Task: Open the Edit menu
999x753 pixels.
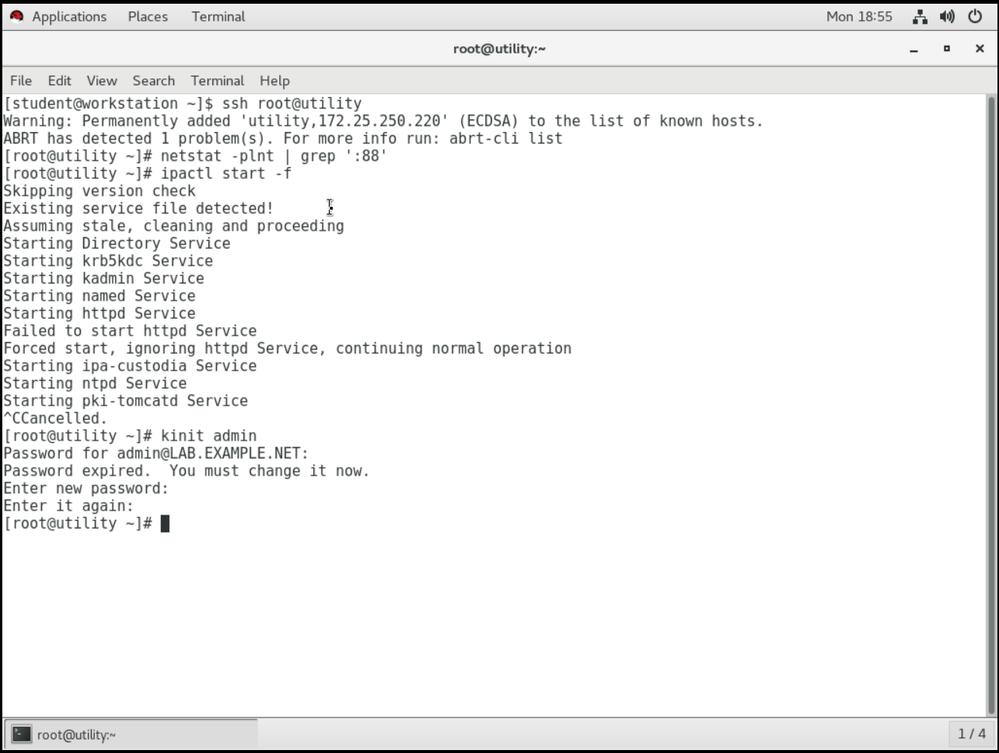Action: click(x=60, y=81)
